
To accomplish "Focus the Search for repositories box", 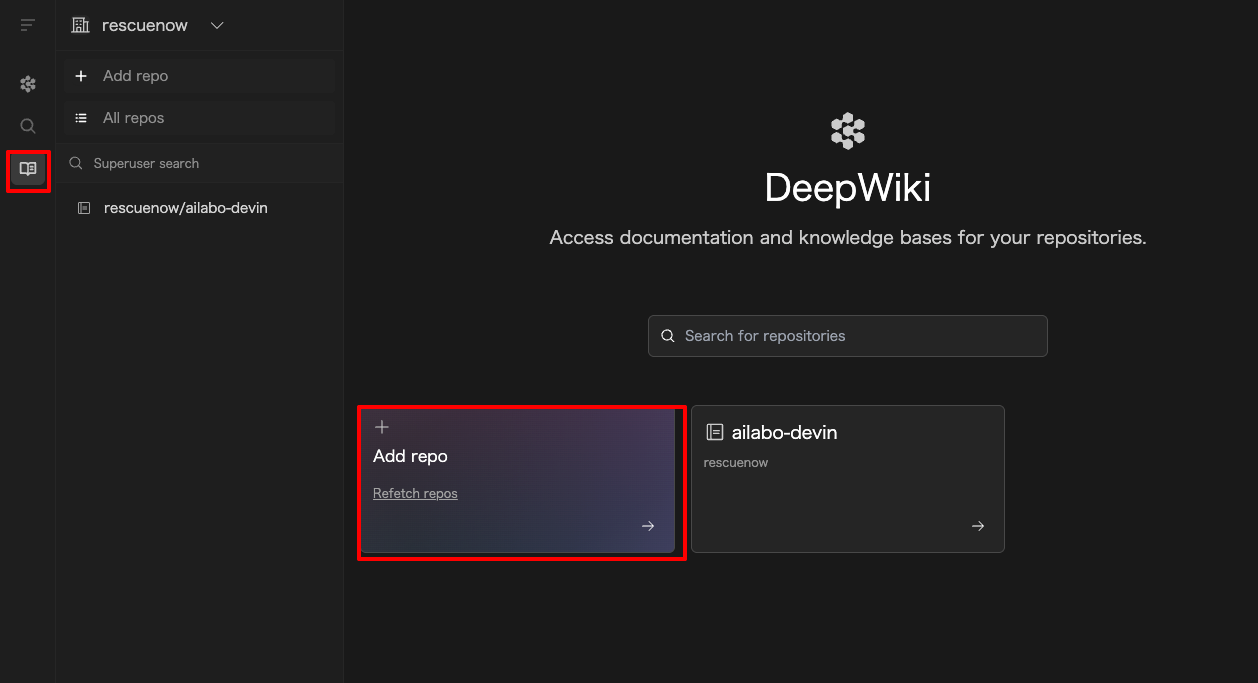I will point(847,336).
